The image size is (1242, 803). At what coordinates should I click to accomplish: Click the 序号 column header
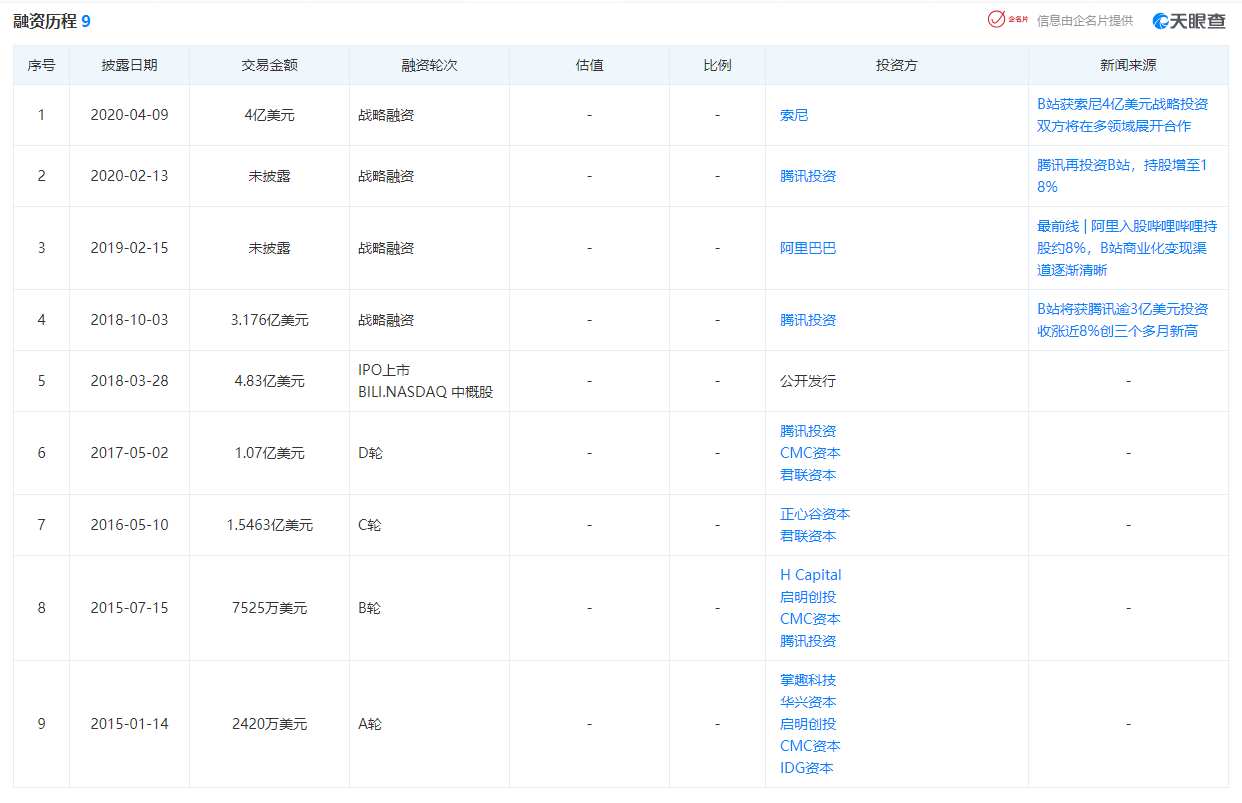pos(41,65)
